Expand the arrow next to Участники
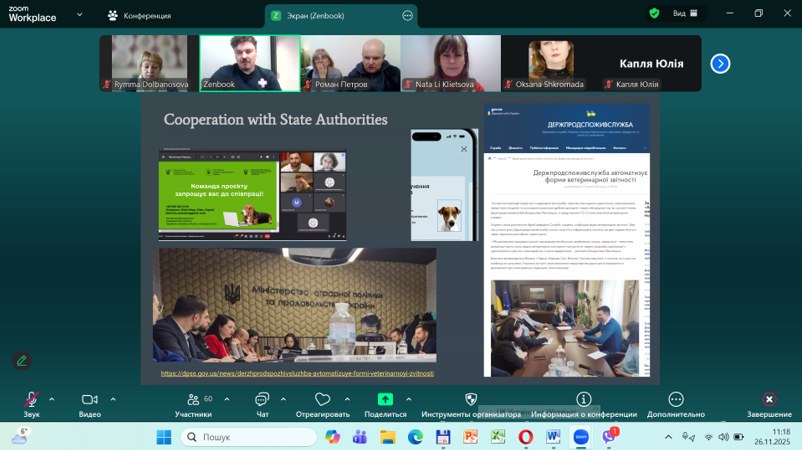Image resolution: width=803 pixels, height=450 pixels. pyautogui.click(x=227, y=398)
